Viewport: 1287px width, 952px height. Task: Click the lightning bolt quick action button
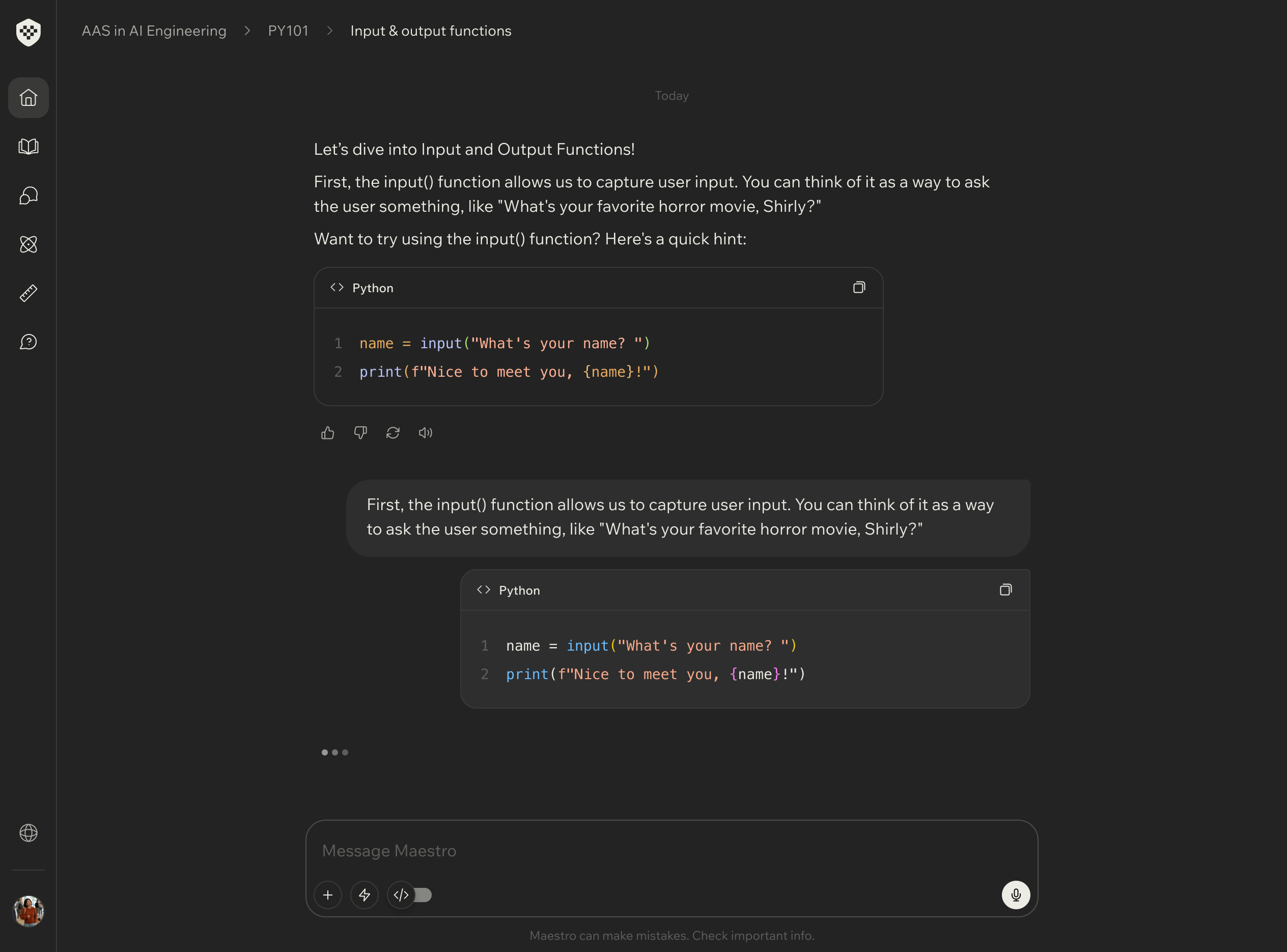point(364,895)
